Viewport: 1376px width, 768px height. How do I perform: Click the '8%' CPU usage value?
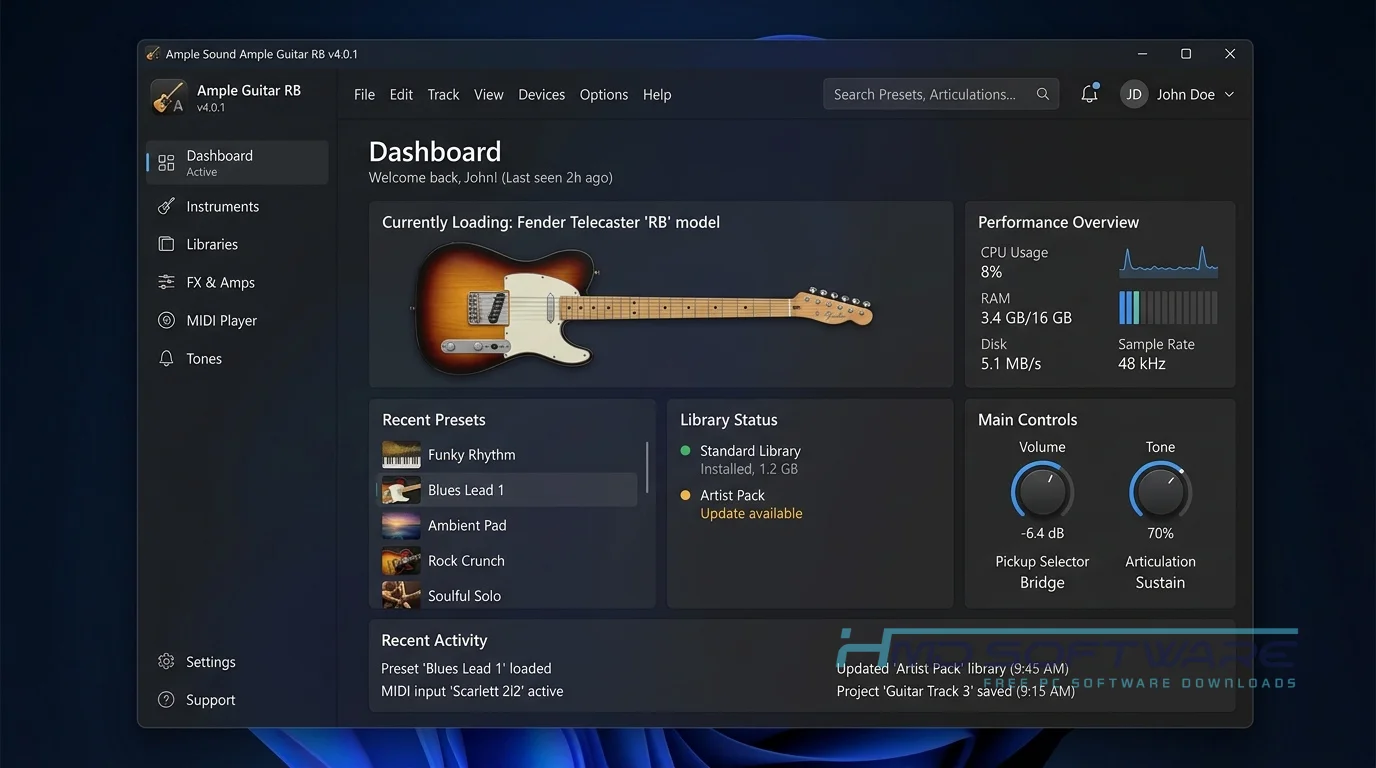[x=991, y=272]
